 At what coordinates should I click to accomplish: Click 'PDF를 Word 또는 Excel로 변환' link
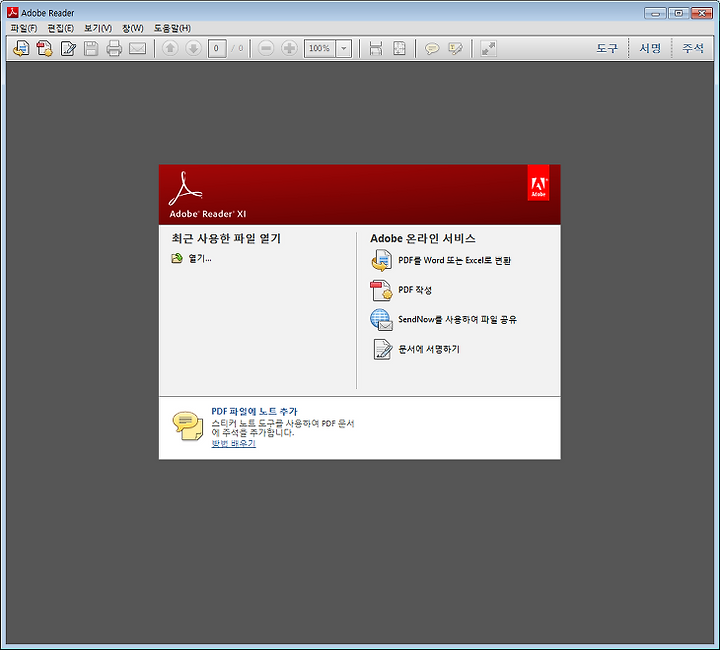[454, 260]
